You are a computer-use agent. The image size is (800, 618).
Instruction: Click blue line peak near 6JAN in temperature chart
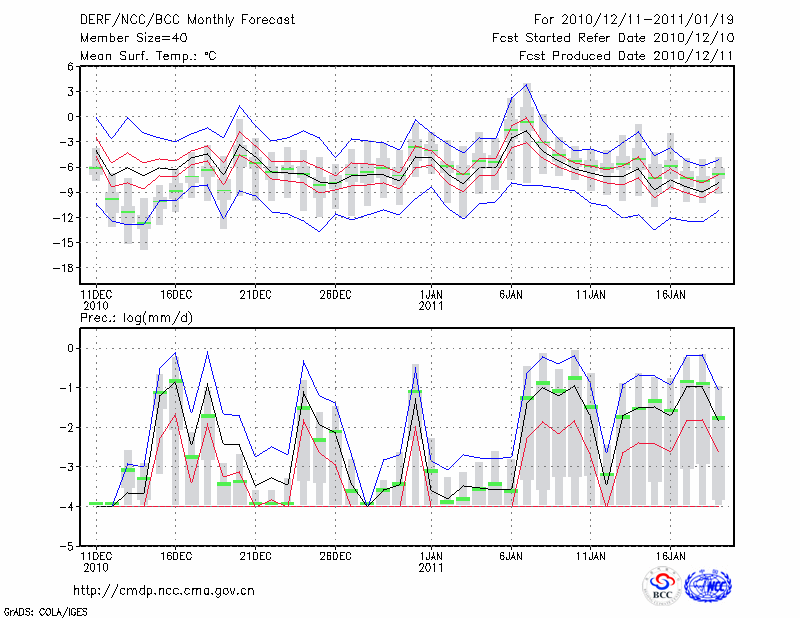pos(526,85)
